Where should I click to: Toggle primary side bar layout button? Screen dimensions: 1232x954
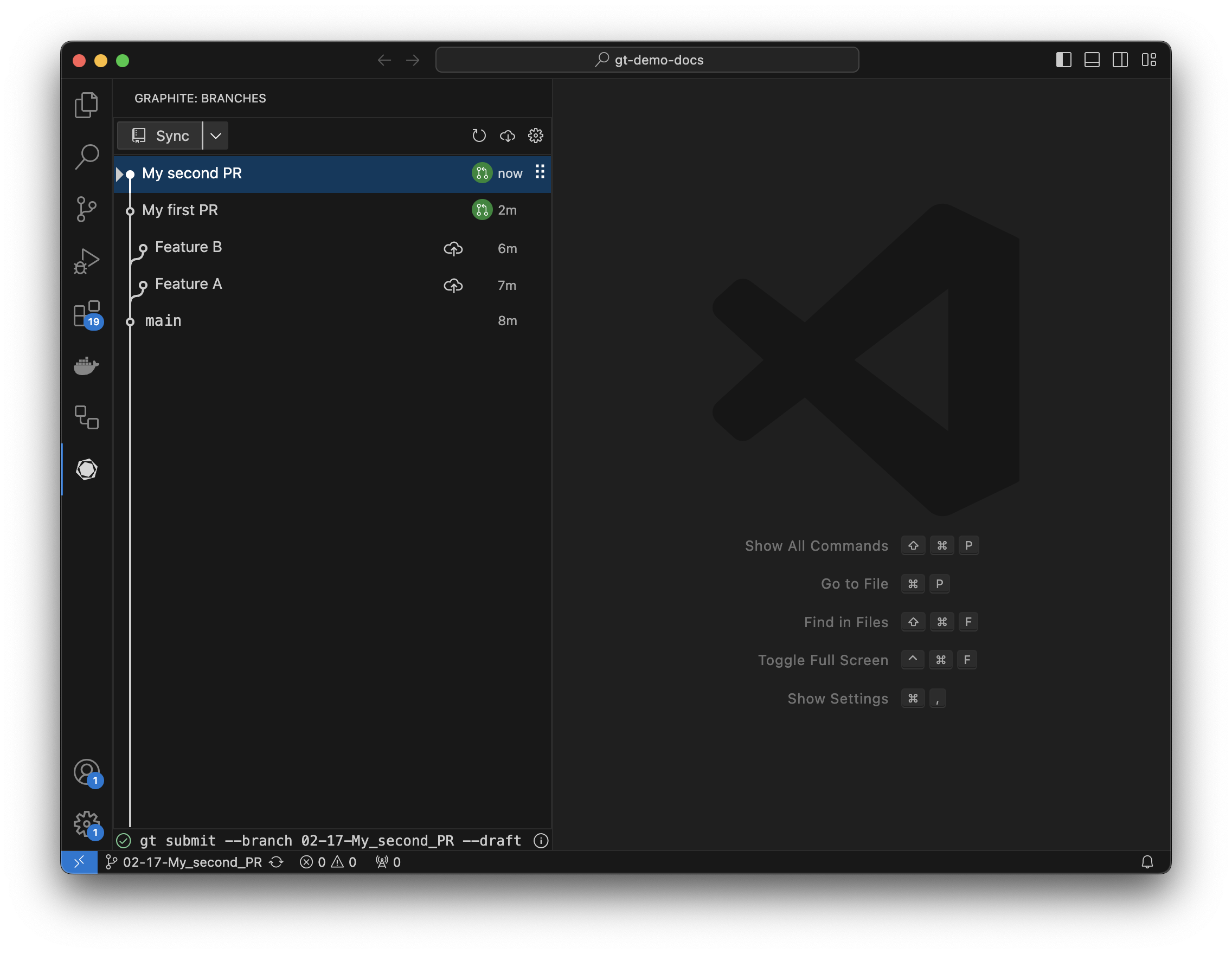(1063, 60)
